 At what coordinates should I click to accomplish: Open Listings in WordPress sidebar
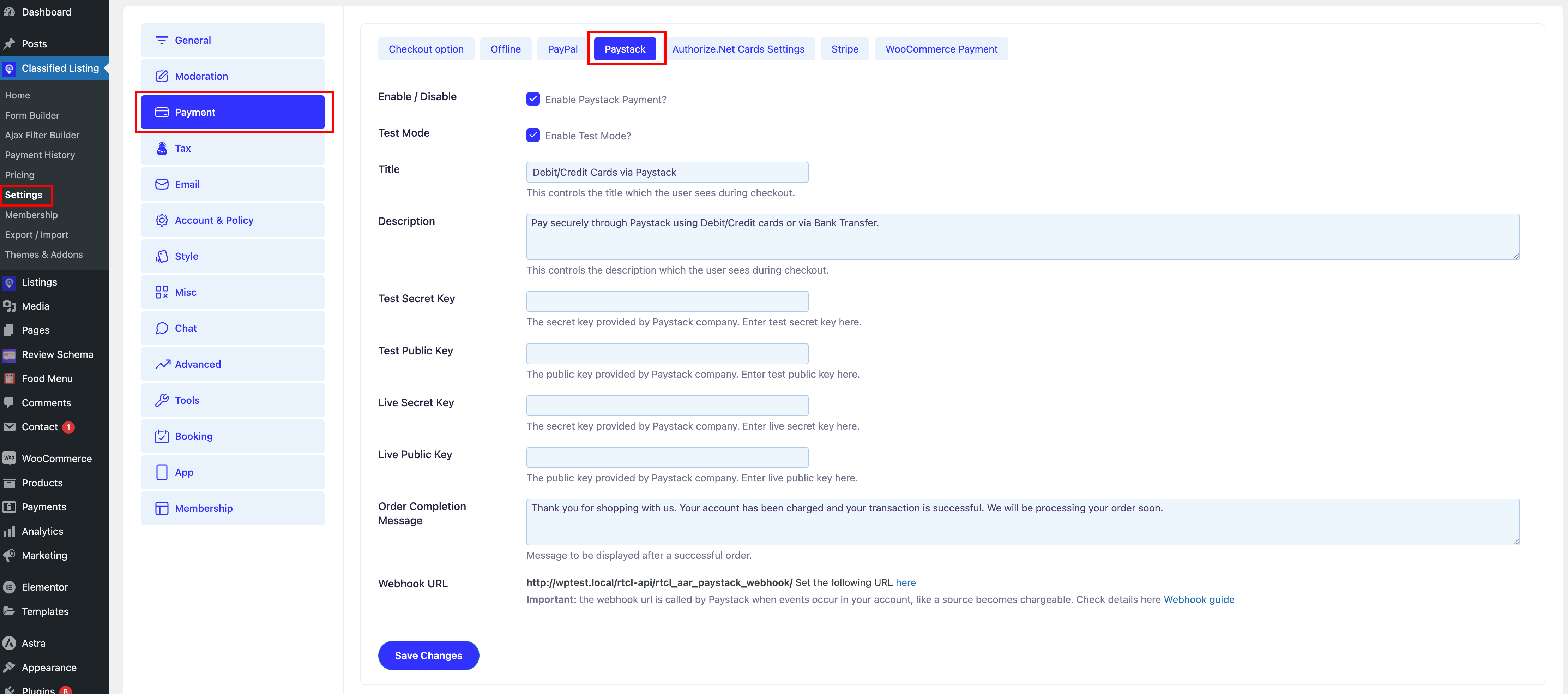pyautogui.click(x=39, y=282)
